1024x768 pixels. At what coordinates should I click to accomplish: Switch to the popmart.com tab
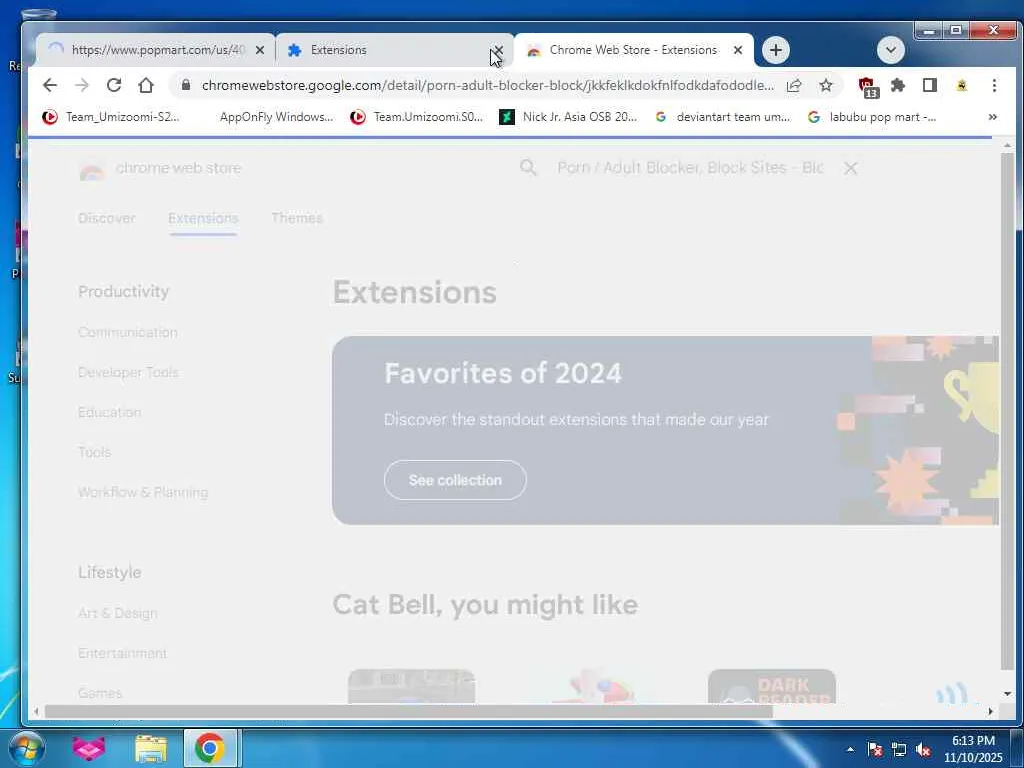pyautogui.click(x=155, y=50)
